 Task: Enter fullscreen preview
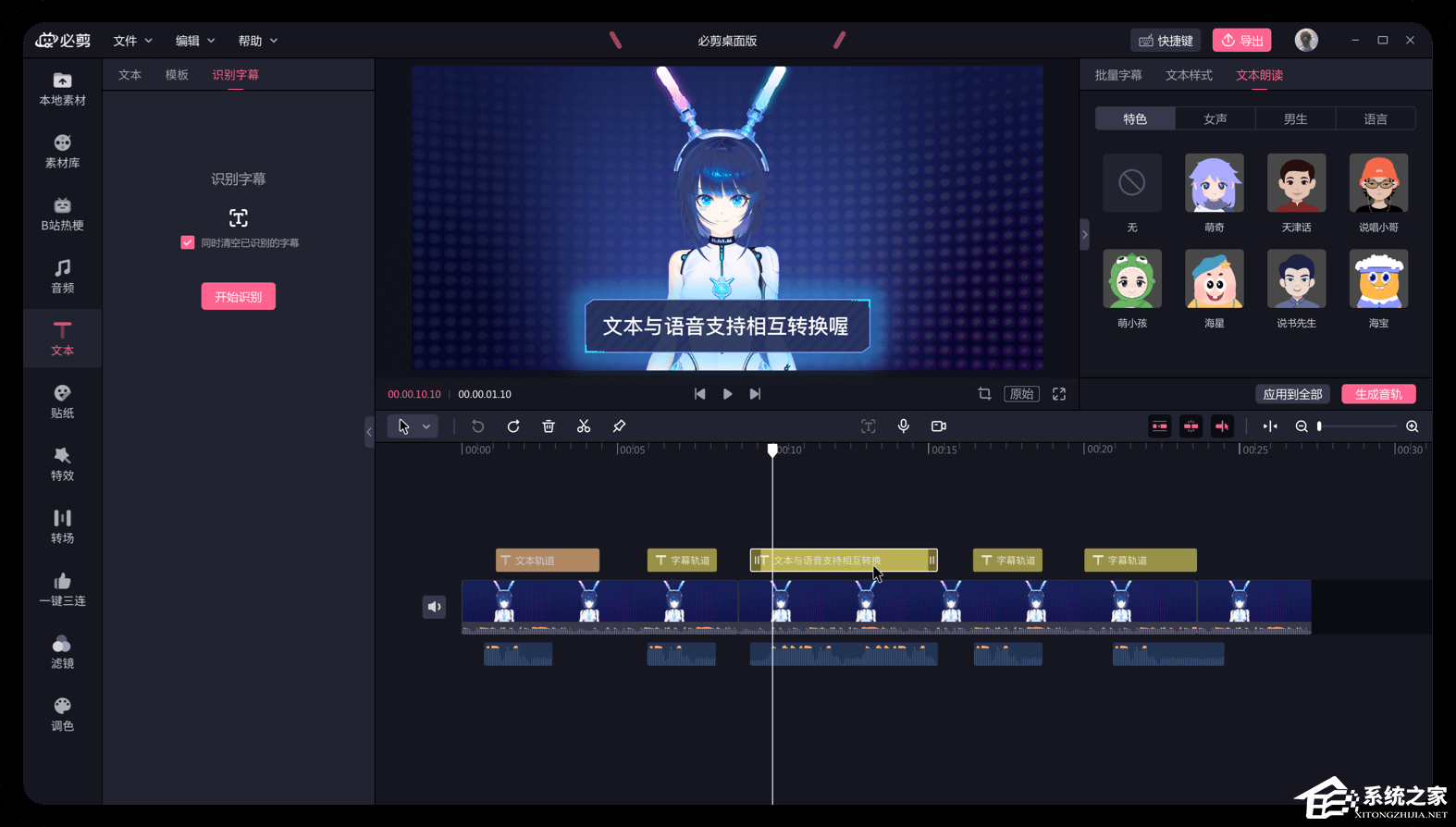1059,394
